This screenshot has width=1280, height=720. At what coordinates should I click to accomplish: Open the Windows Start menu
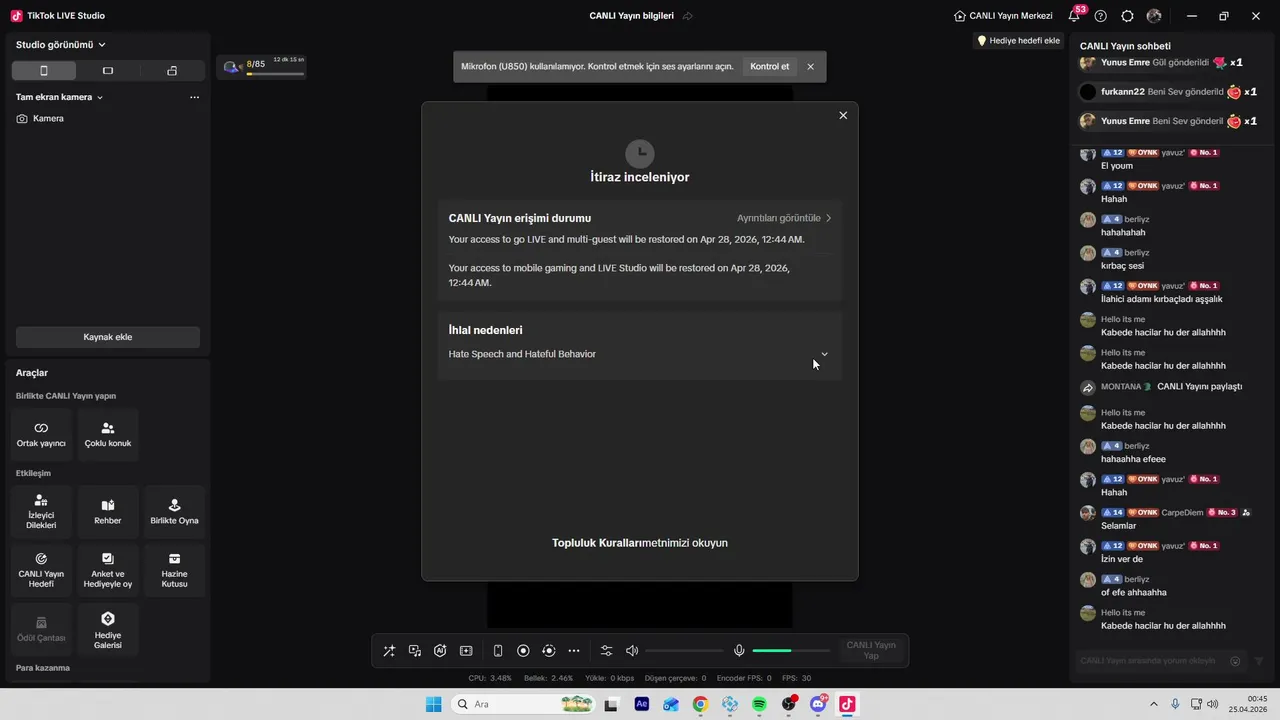point(433,704)
